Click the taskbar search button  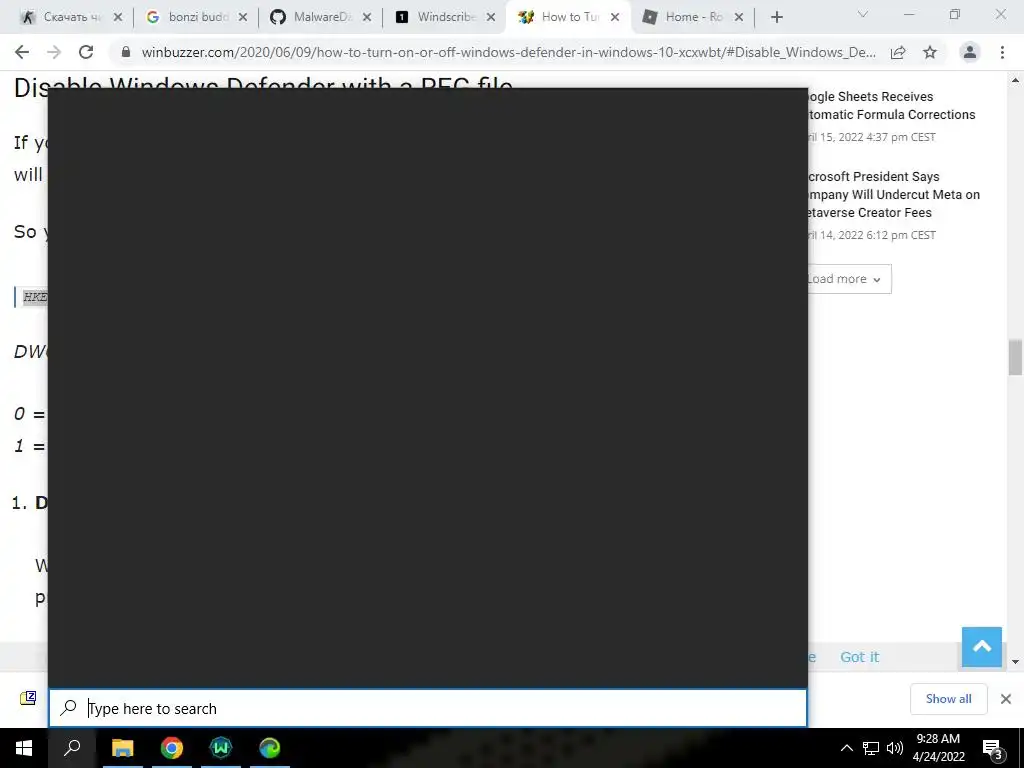(72, 748)
